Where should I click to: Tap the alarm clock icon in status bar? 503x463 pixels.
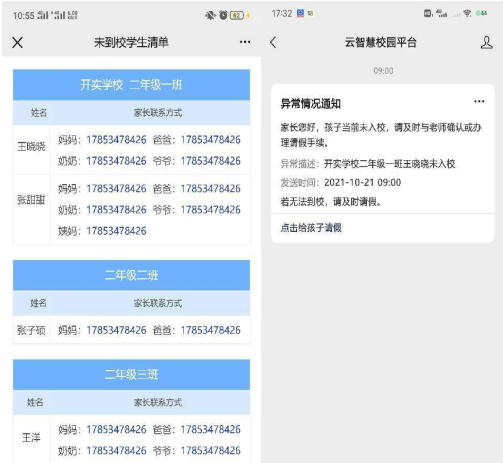223,15
